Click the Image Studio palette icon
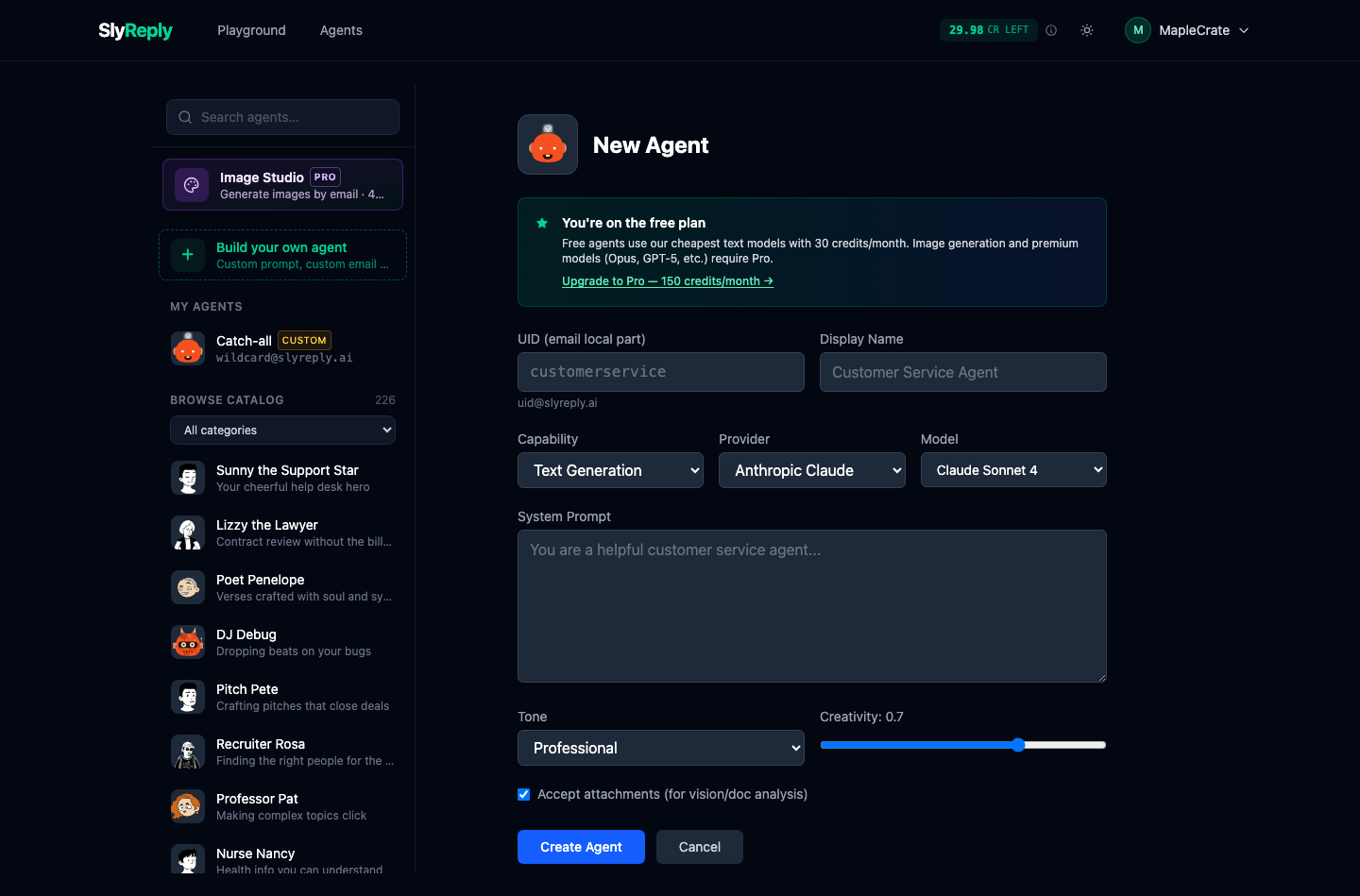Viewport: 1360px width, 896px height. click(x=192, y=184)
